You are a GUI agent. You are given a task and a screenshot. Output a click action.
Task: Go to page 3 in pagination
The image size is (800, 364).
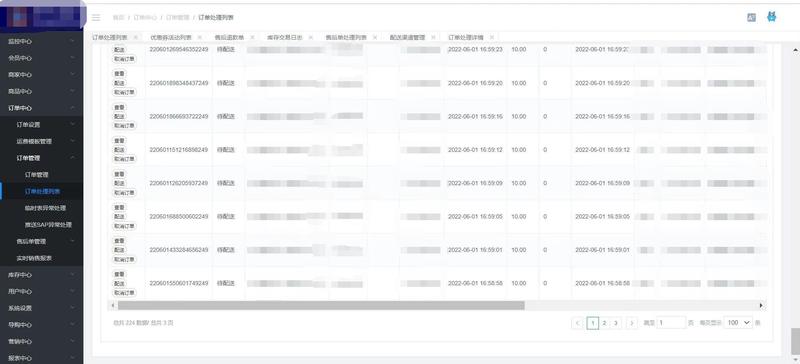616,323
